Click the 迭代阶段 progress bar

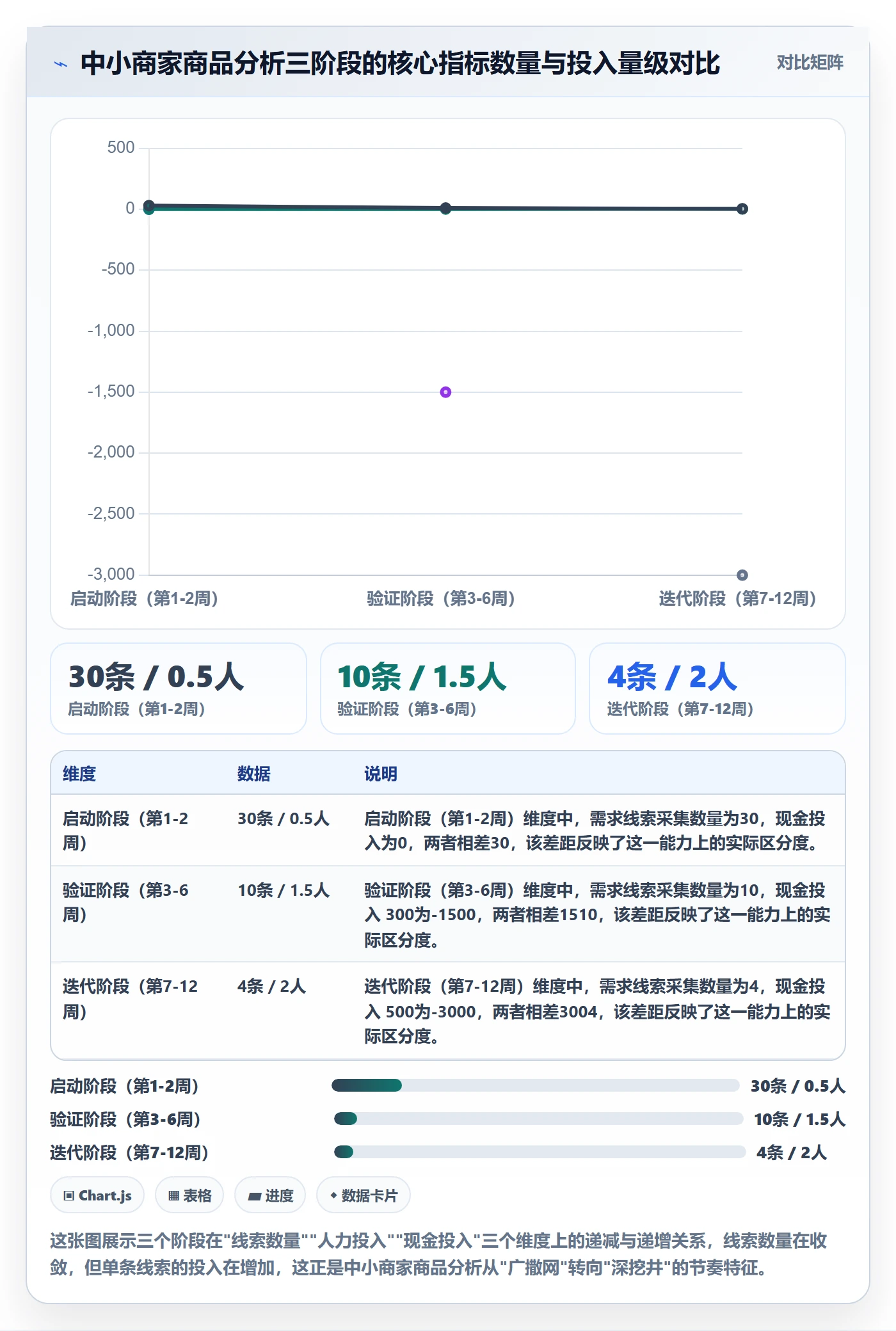point(540,1152)
